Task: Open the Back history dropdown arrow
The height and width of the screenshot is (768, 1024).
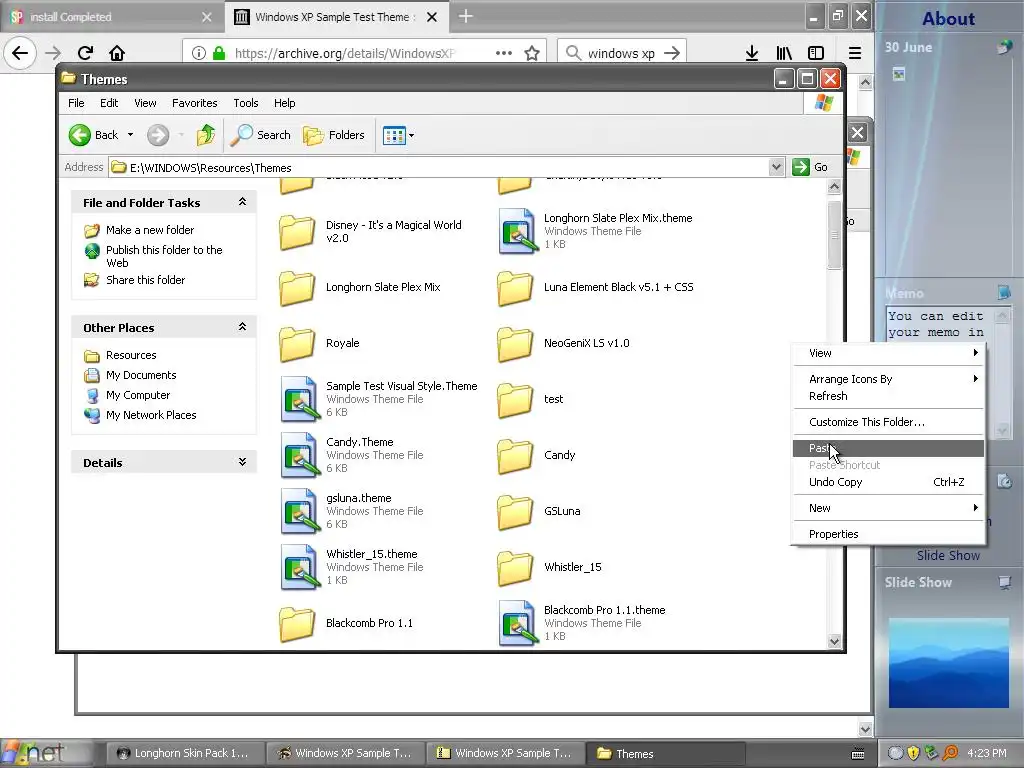Action: point(130,135)
